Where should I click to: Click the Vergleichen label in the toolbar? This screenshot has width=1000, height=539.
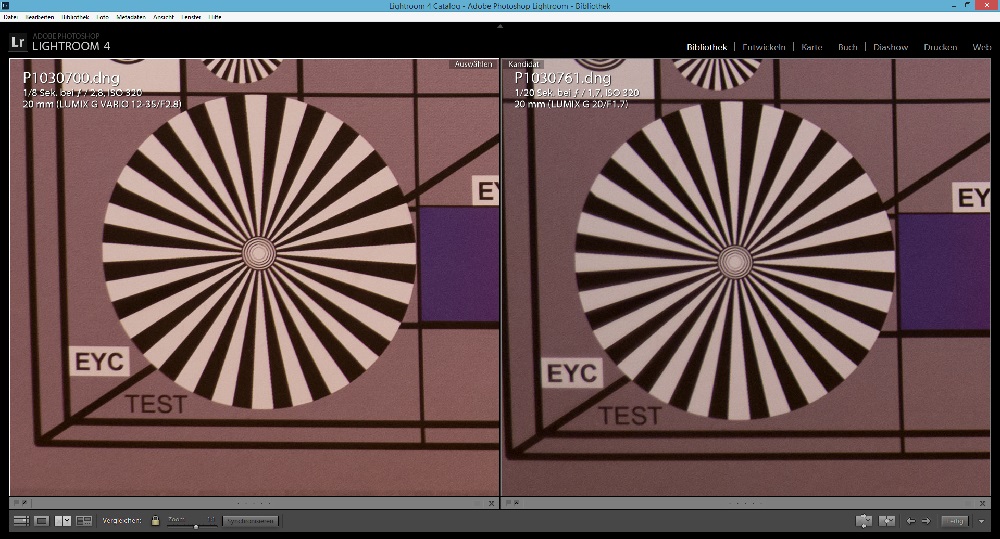tap(122, 521)
